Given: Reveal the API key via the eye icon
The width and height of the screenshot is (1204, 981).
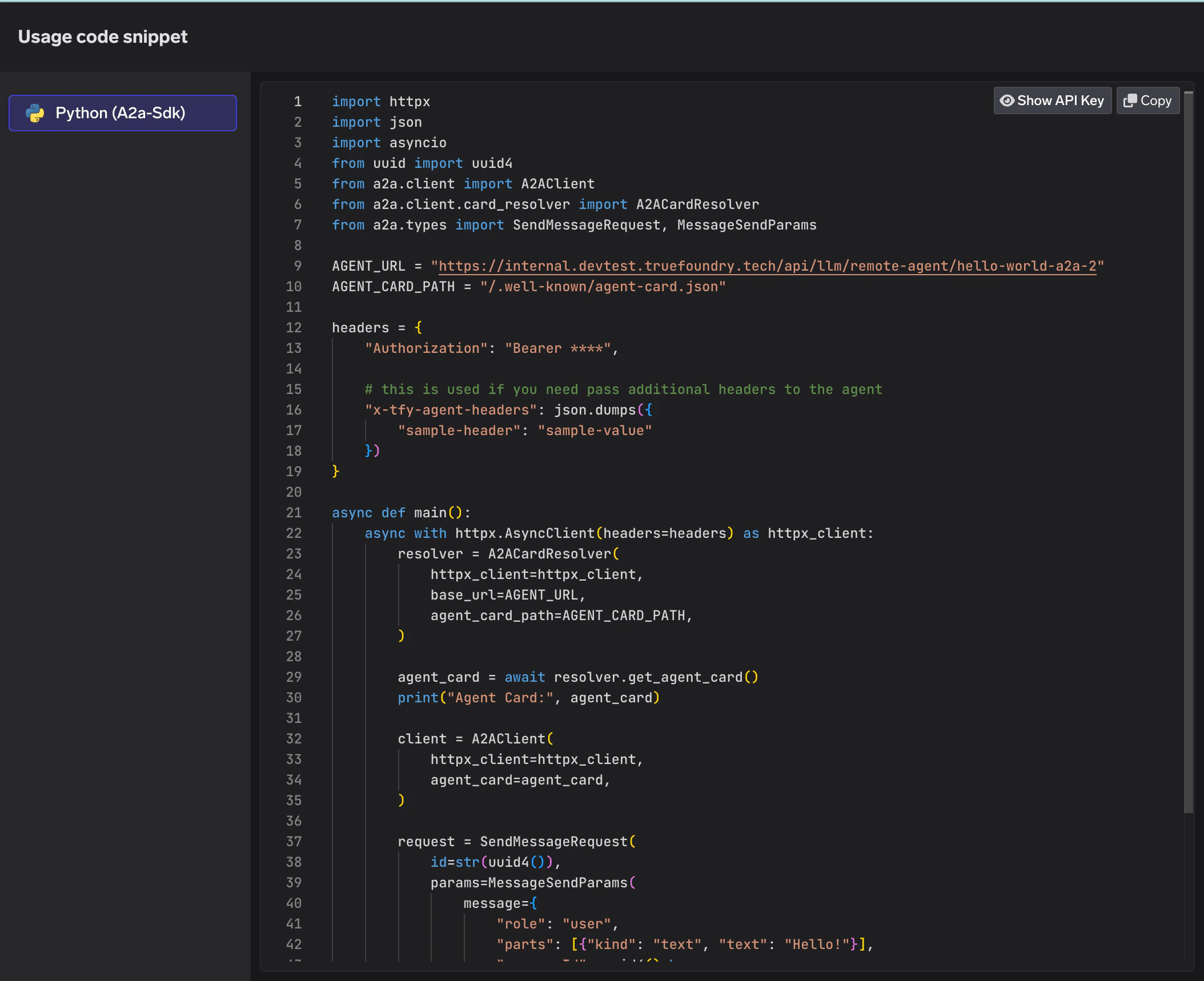Looking at the screenshot, I should (x=1008, y=100).
